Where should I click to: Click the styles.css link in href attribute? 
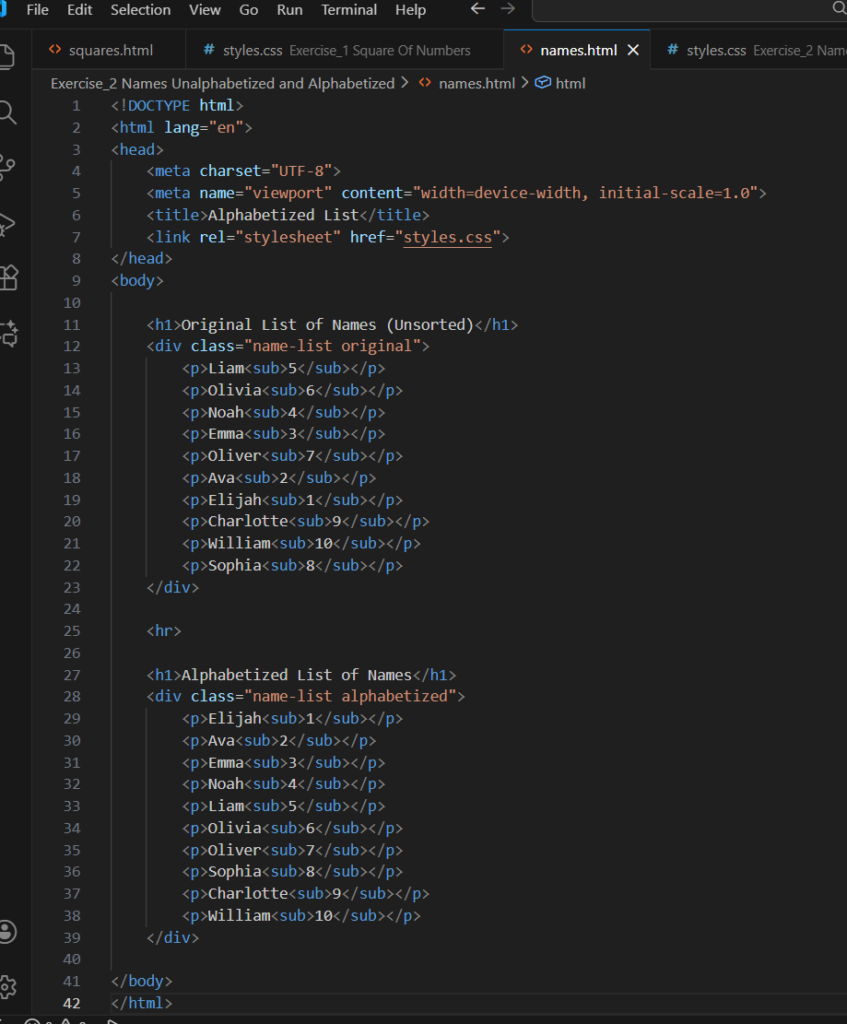click(x=447, y=237)
